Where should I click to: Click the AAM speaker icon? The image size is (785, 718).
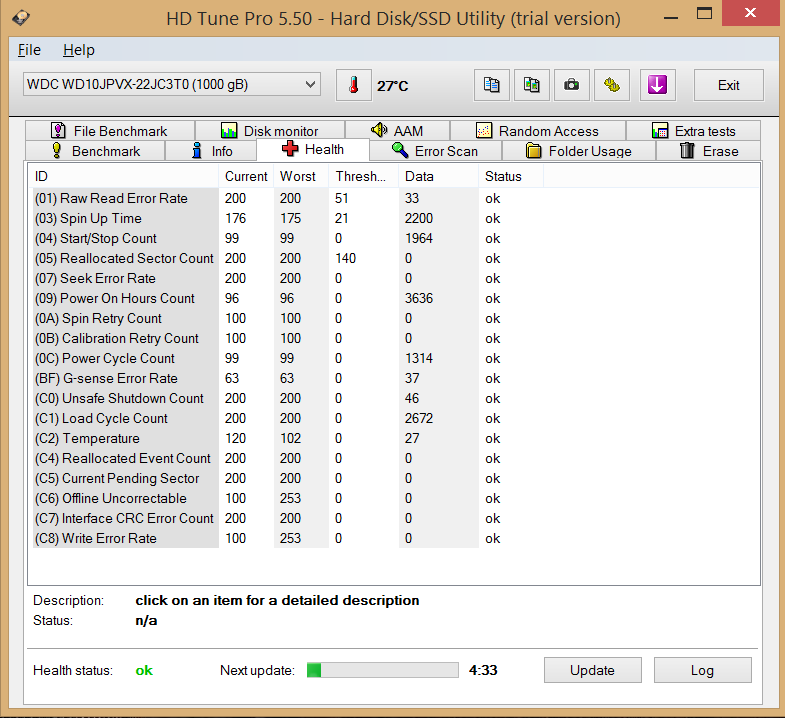(379, 130)
